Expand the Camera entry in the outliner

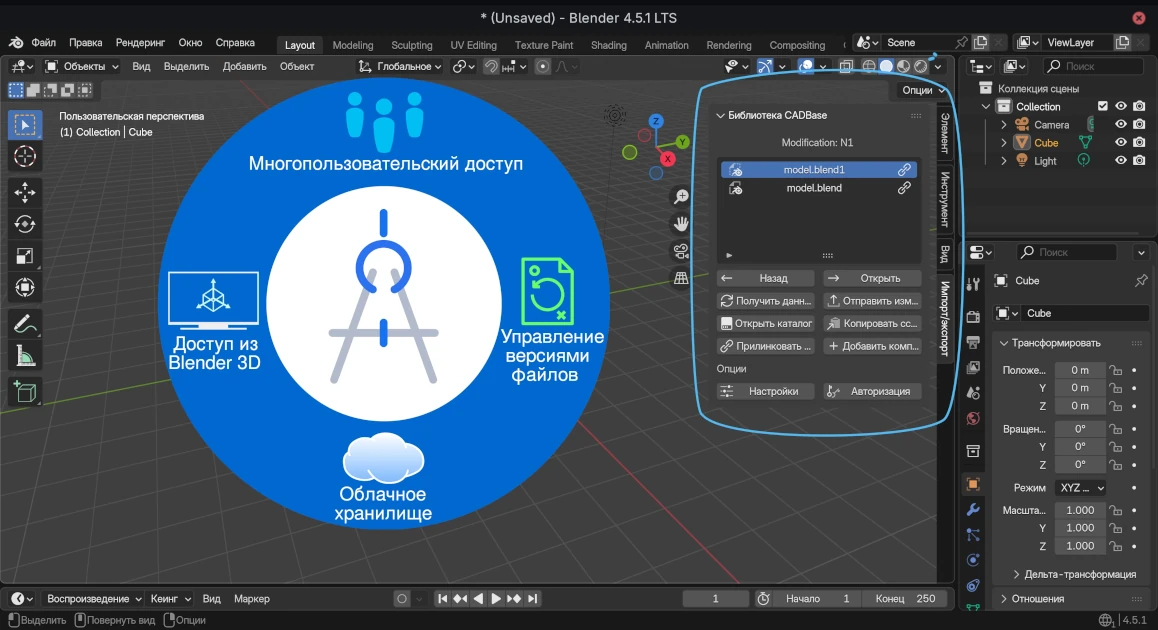[x=1005, y=124]
